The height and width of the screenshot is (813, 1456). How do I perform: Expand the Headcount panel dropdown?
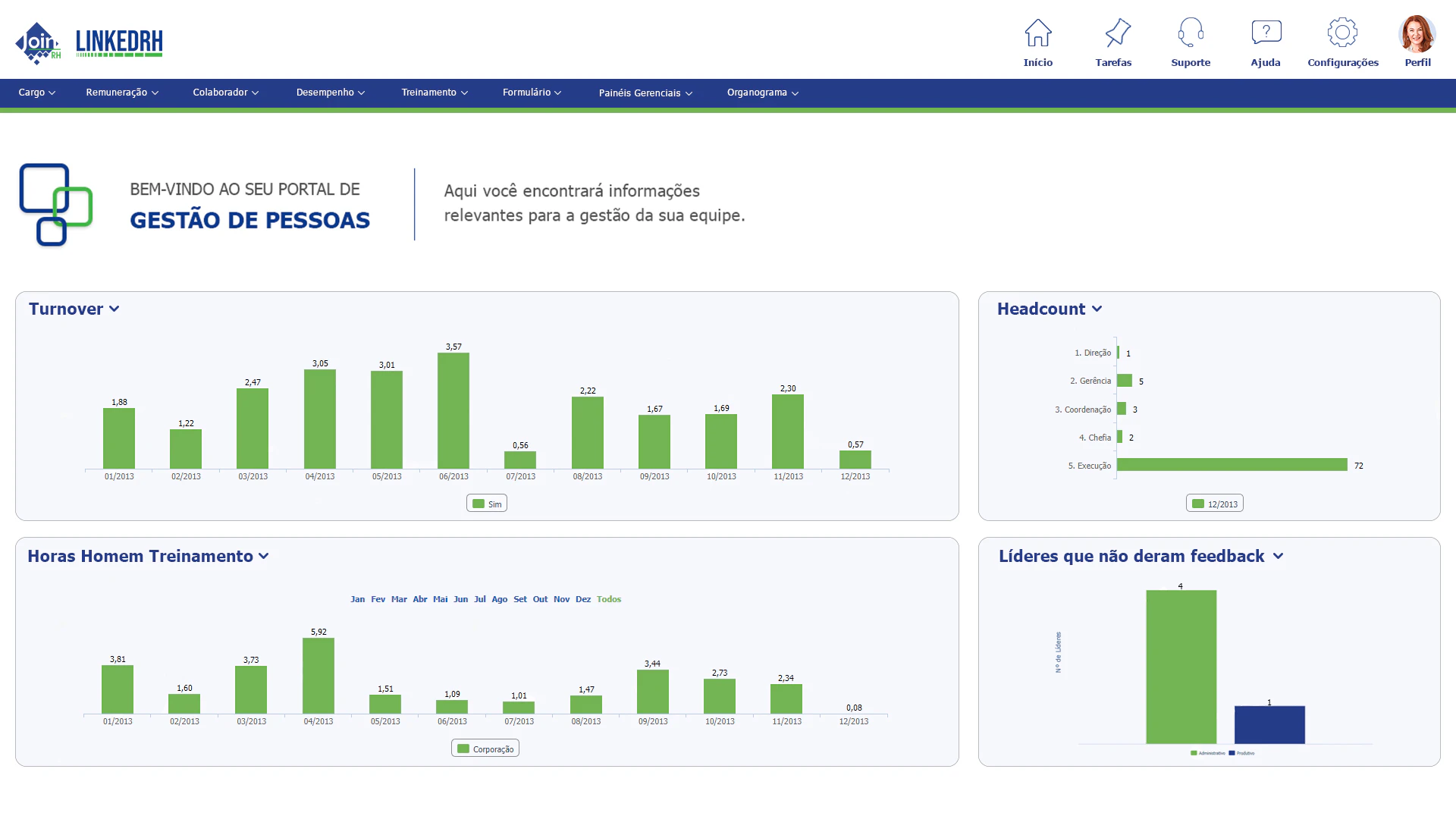[1097, 309]
